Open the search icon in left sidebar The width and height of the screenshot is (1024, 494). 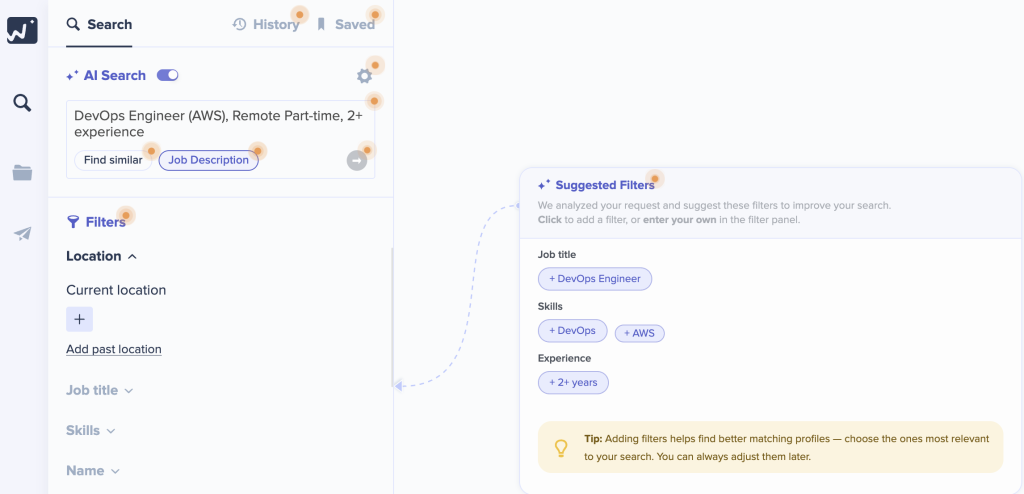[x=22, y=103]
